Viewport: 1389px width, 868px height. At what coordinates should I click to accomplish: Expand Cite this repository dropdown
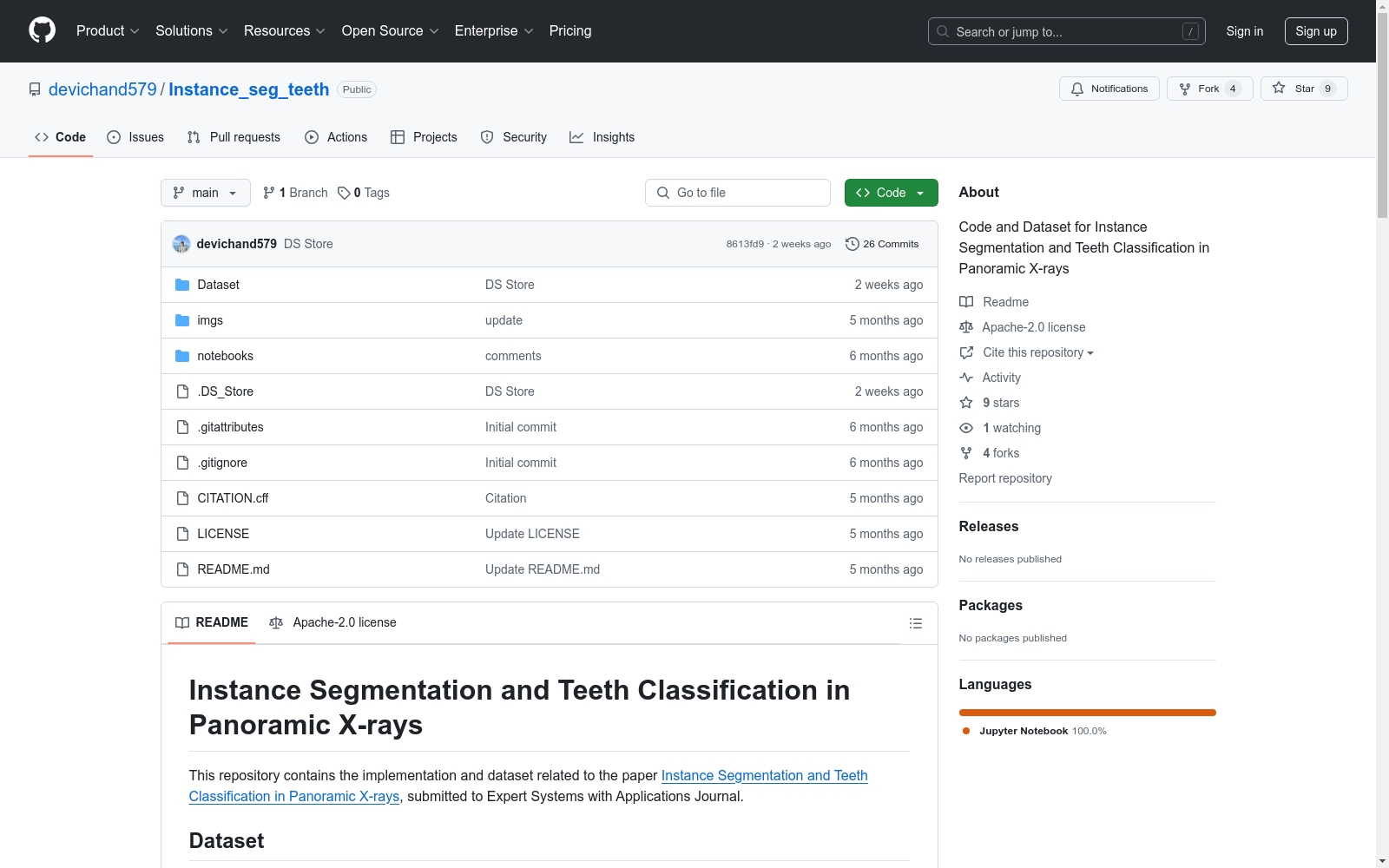coord(1037,352)
